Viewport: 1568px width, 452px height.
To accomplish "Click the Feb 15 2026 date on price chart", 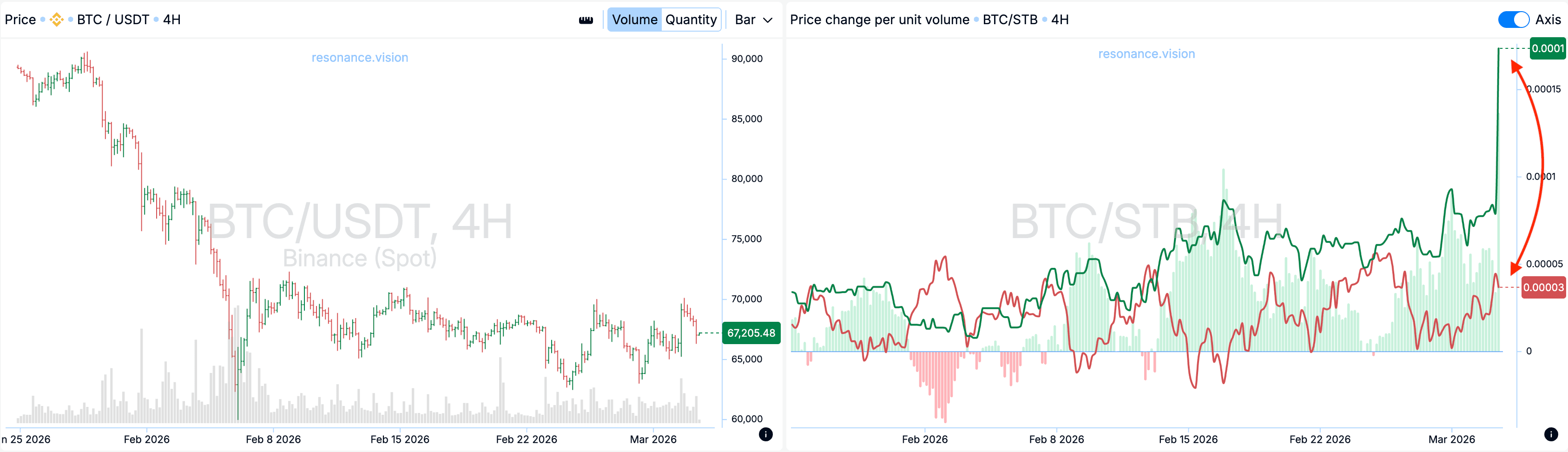I will click(400, 439).
